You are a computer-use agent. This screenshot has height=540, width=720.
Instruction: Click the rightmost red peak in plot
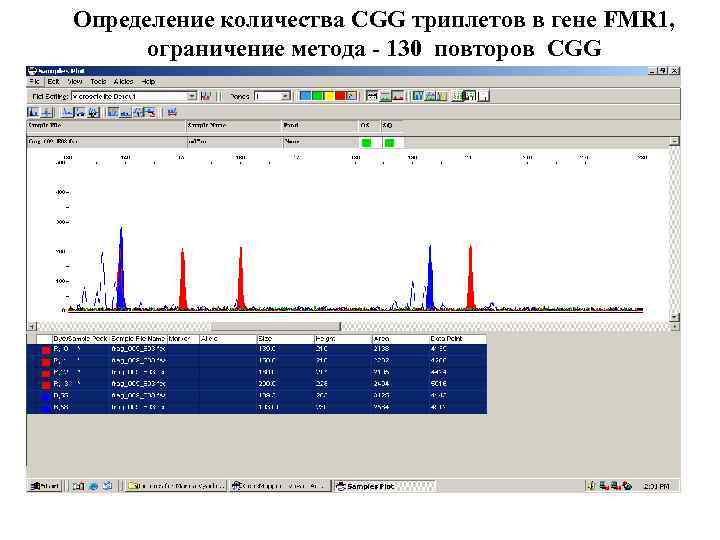coord(470,278)
